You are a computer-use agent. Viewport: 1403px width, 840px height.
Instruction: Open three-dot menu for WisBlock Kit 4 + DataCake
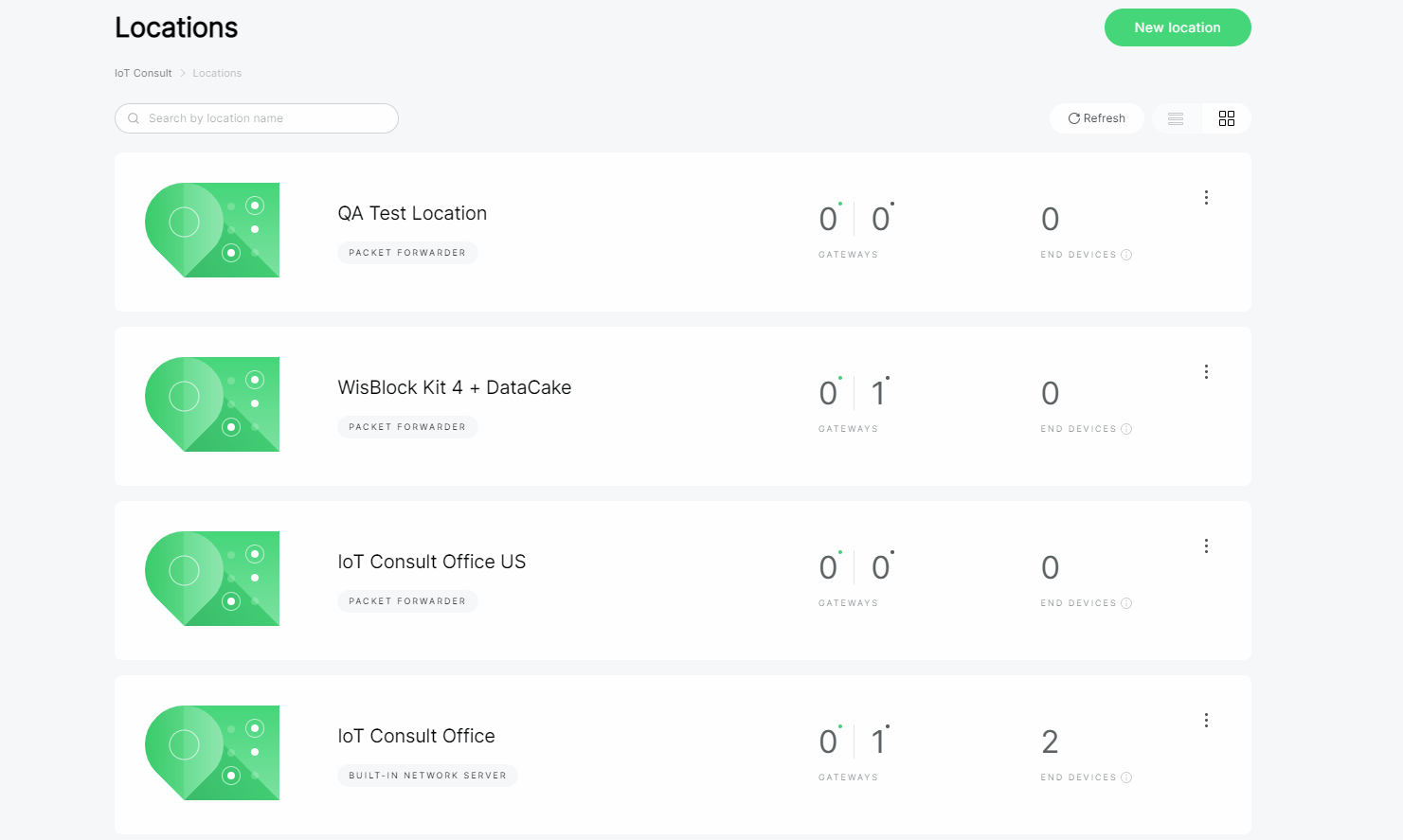[1206, 371]
